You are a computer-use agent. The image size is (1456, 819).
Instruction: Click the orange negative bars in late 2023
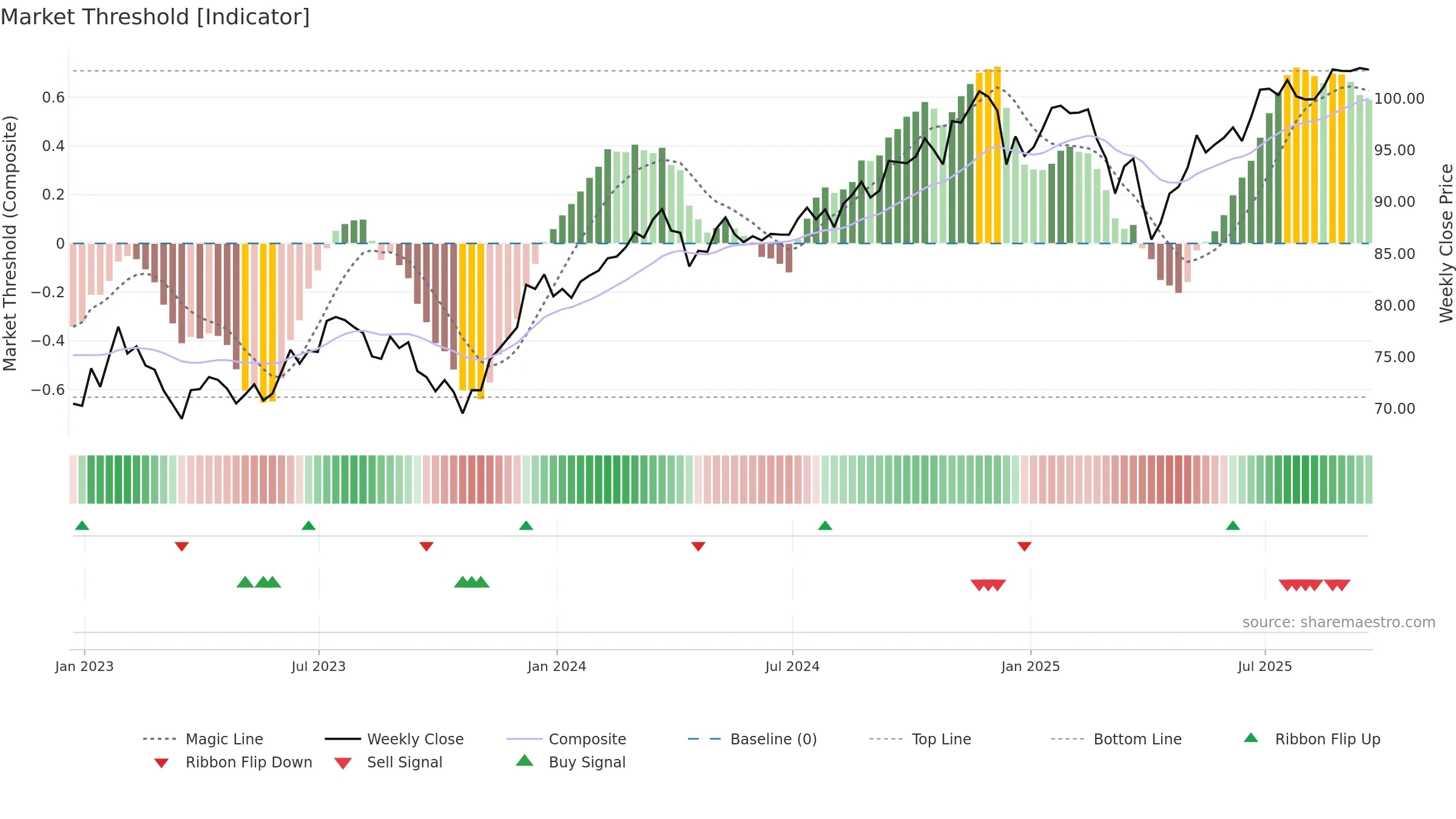pos(471,320)
